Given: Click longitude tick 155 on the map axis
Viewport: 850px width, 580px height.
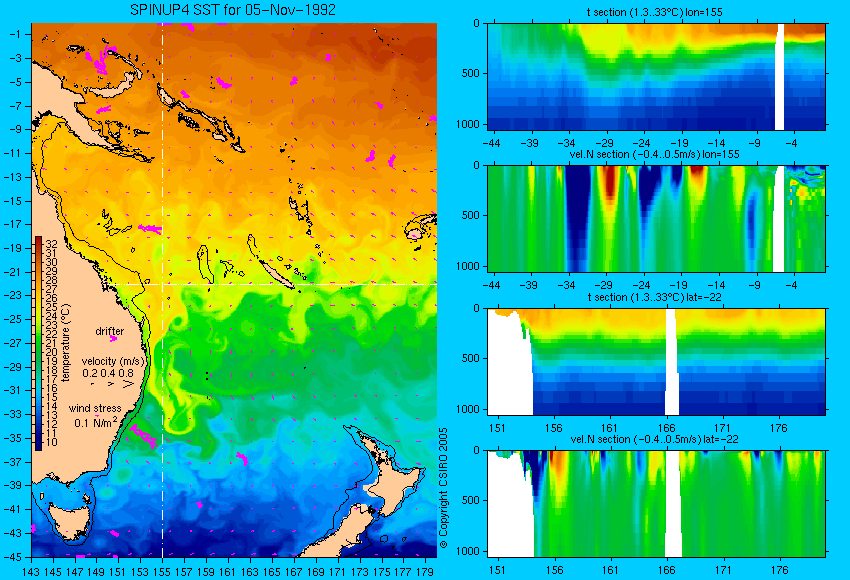Looking at the screenshot, I should [162, 572].
